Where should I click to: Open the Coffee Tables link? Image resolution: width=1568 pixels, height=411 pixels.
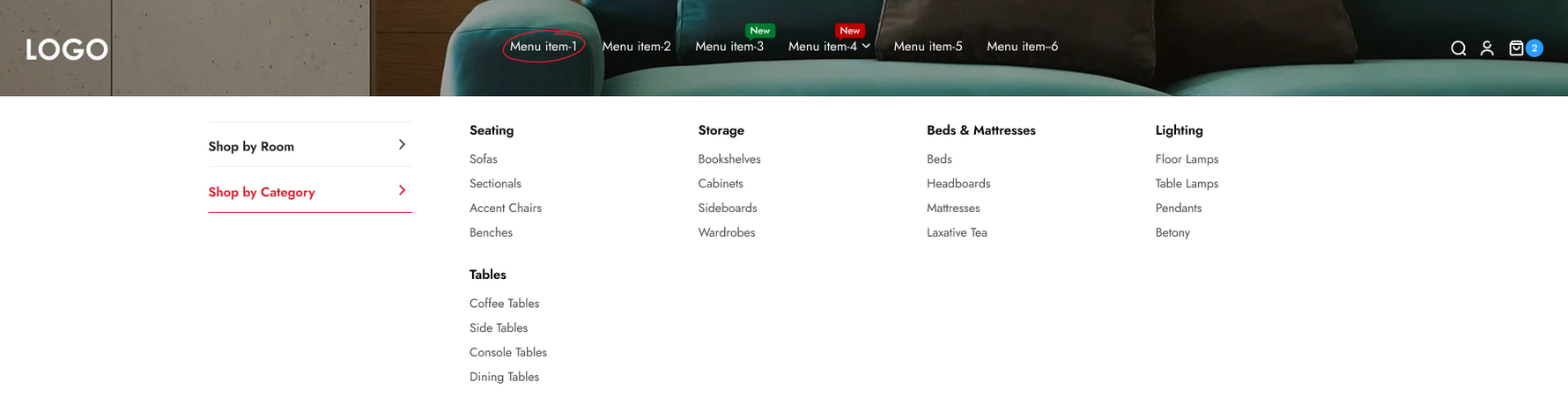tap(504, 304)
